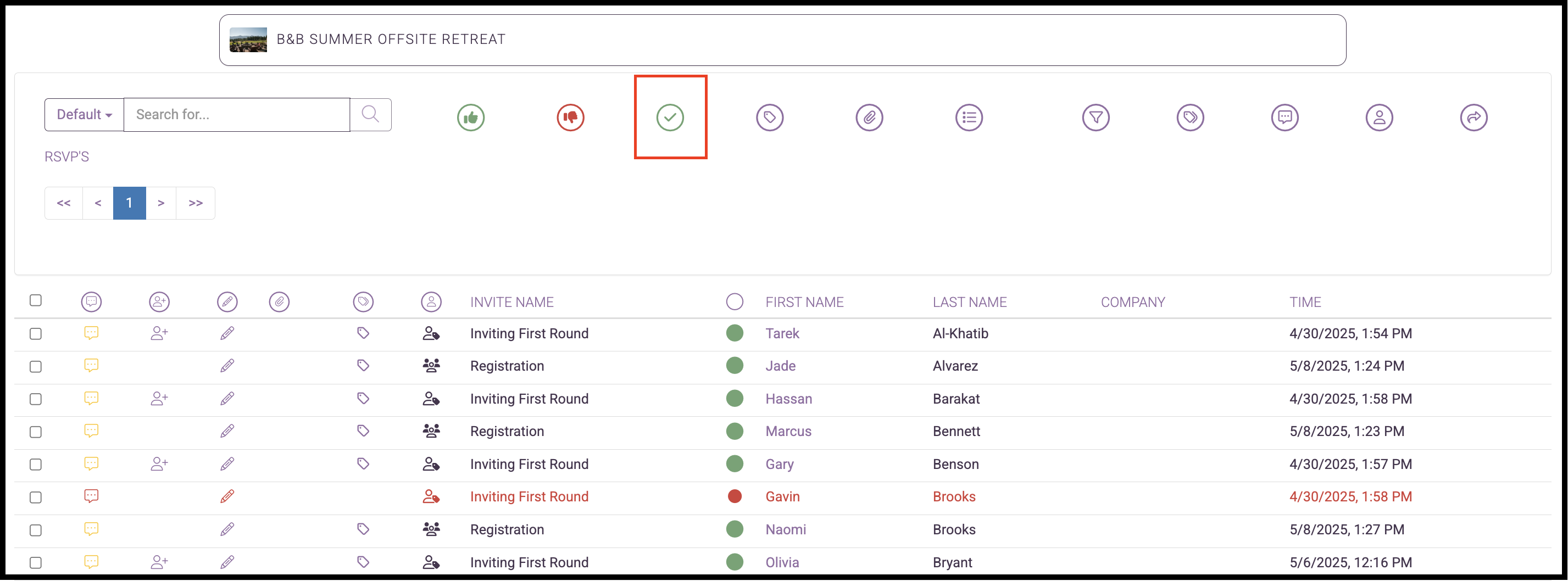Click add-guest icon in Tarek row
This screenshot has height=581, width=1568.
pyautogui.click(x=159, y=333)
